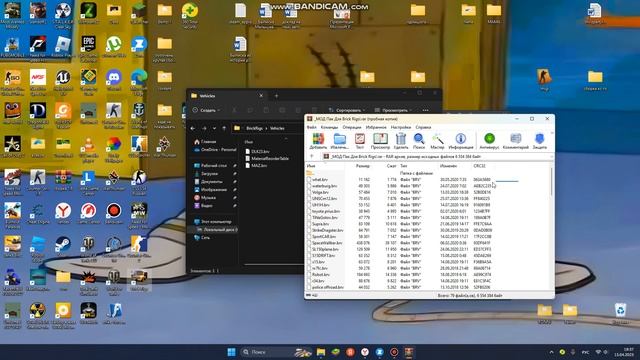The height and width of the screenshot is (360, 640).
Task: Open the Операции menu in WinRAR
Action: 351,127
